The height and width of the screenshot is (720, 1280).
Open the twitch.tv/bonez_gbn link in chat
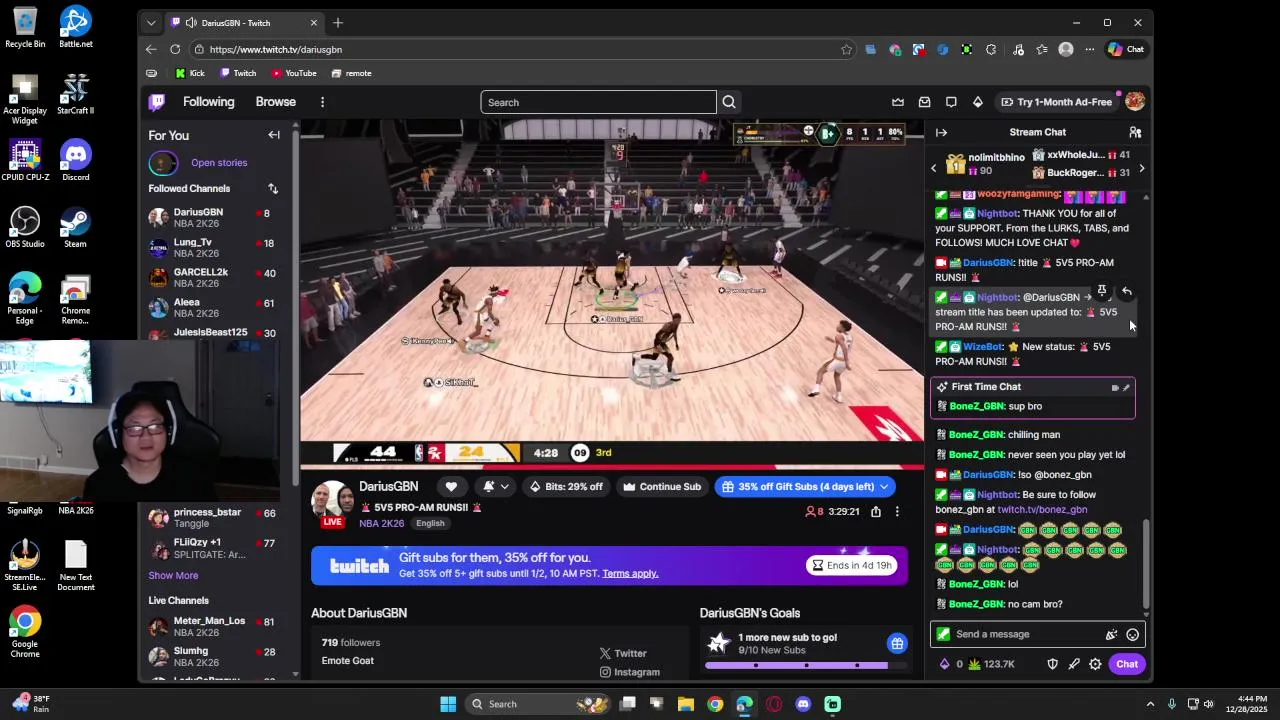(1042, 510)
